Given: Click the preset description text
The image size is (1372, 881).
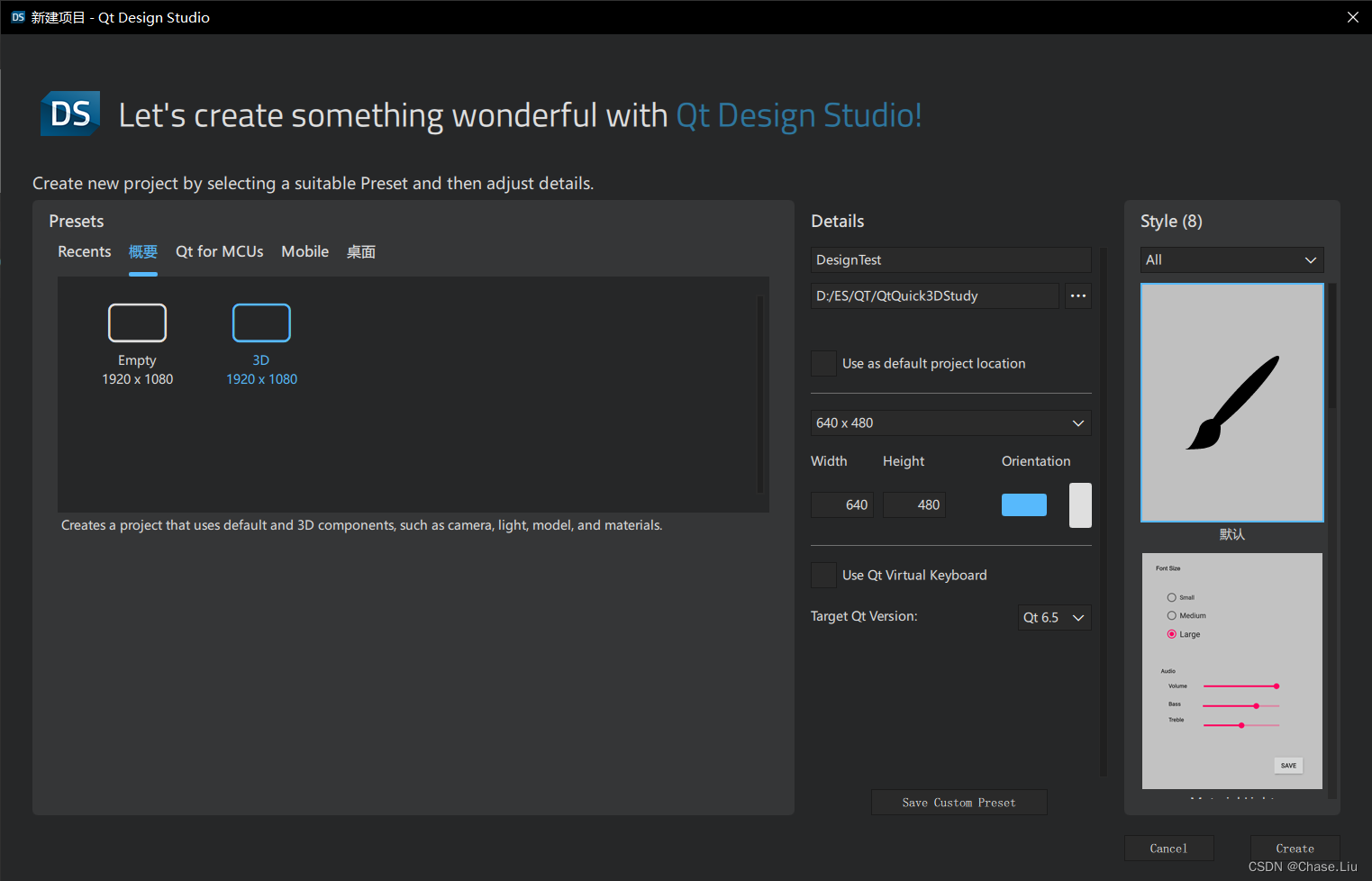Looking at the screenshot, I should click(x=361, y=525).
